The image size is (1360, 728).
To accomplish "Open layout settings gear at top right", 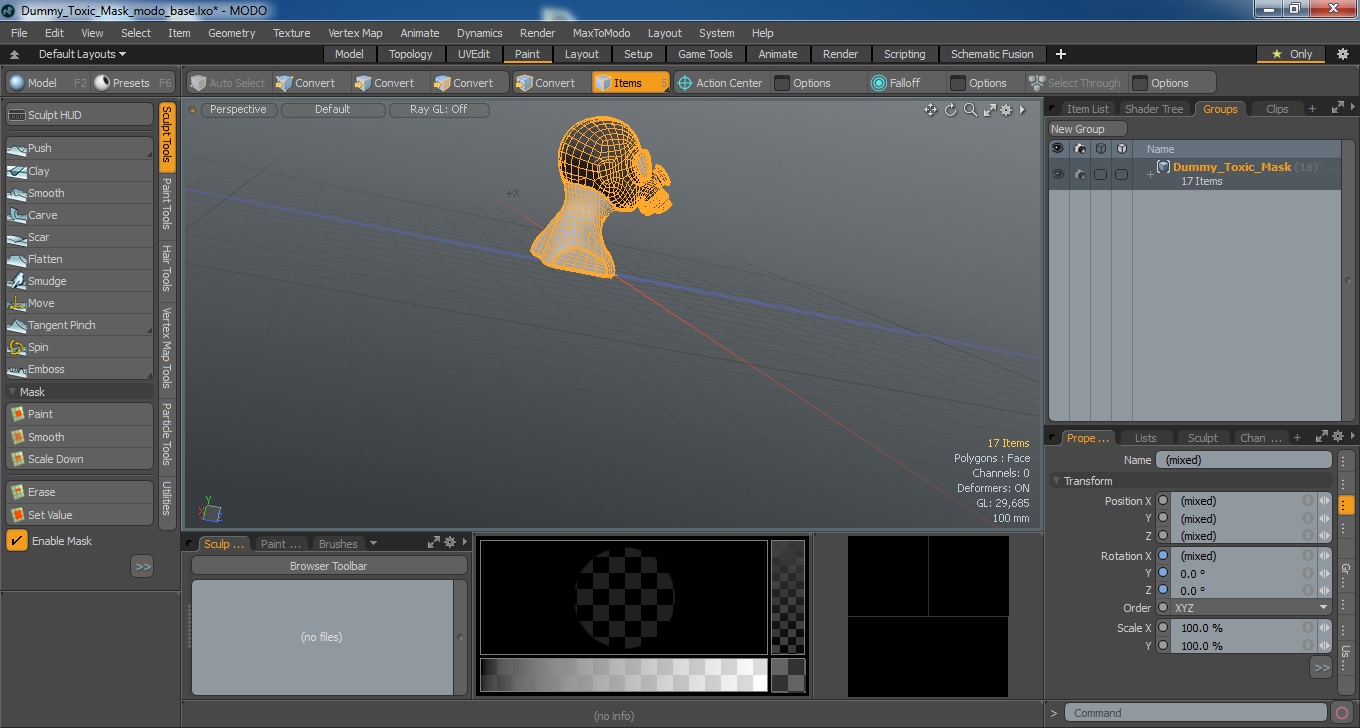I will coord(1342,54).
